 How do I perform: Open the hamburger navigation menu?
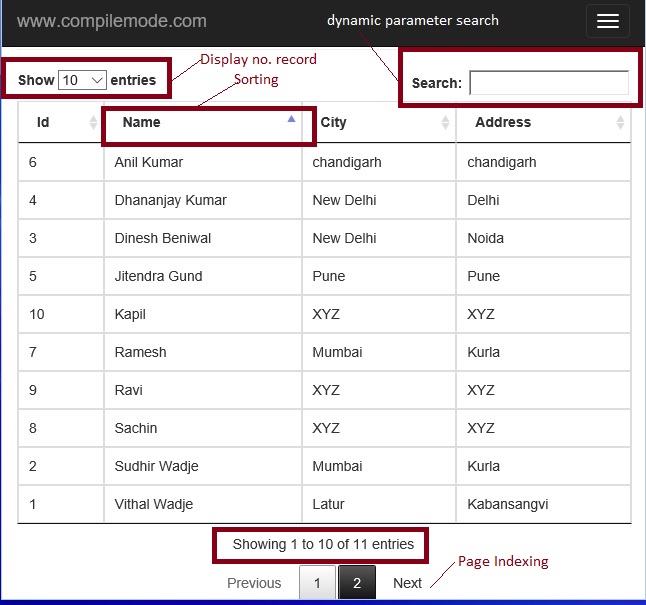point(607,21)
